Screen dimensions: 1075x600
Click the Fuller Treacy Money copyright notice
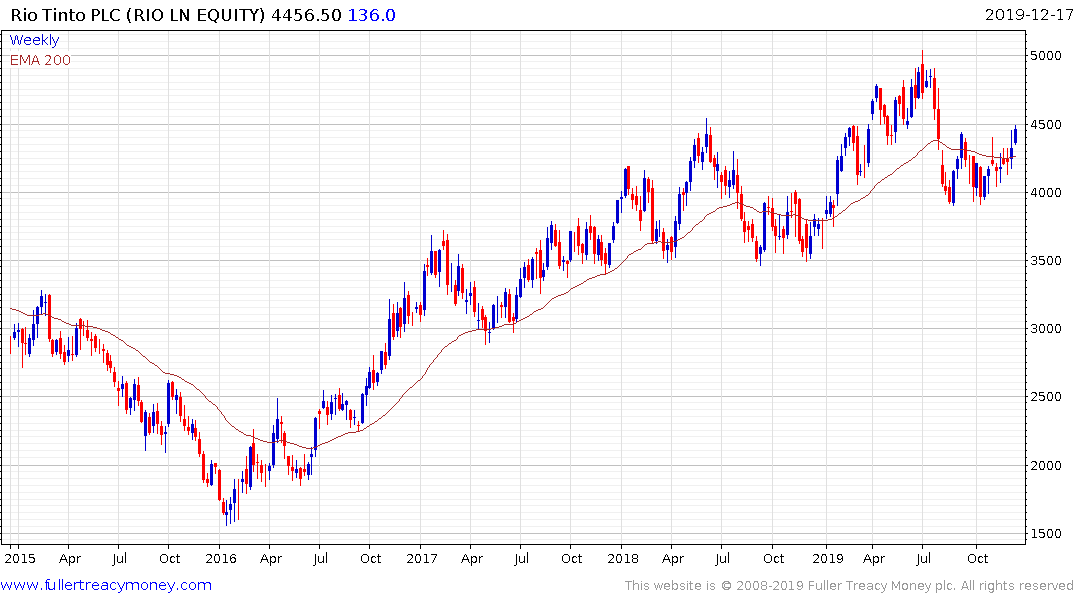[x=849, y=585]
